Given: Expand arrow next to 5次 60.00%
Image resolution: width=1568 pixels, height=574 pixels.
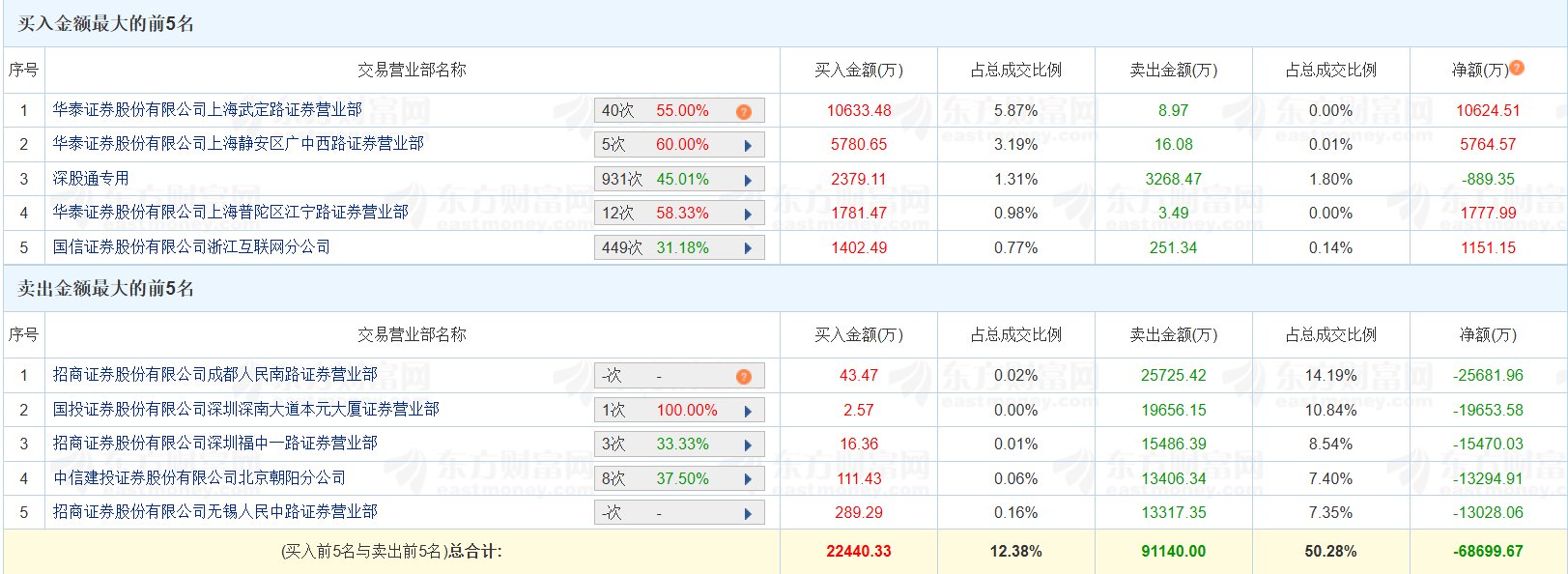Looking at the screenshot, I should tap(748, 146).
